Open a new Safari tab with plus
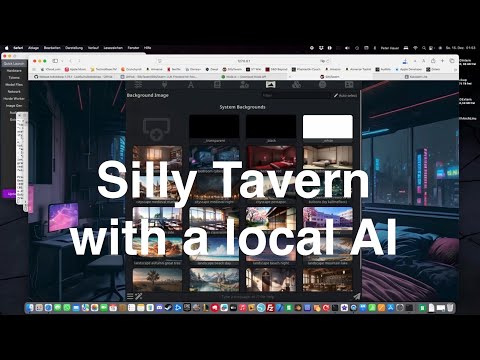The image size is (480, 360). click(442, 61)
